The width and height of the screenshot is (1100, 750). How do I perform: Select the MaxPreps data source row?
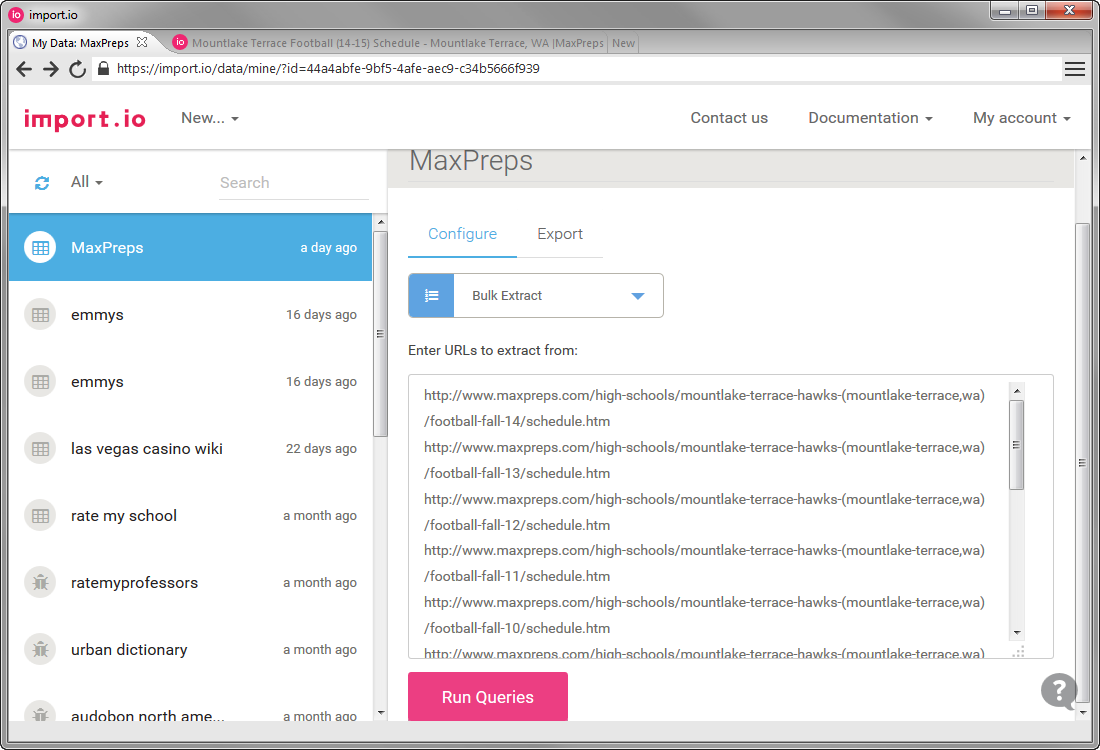click(x=190, y=248)
